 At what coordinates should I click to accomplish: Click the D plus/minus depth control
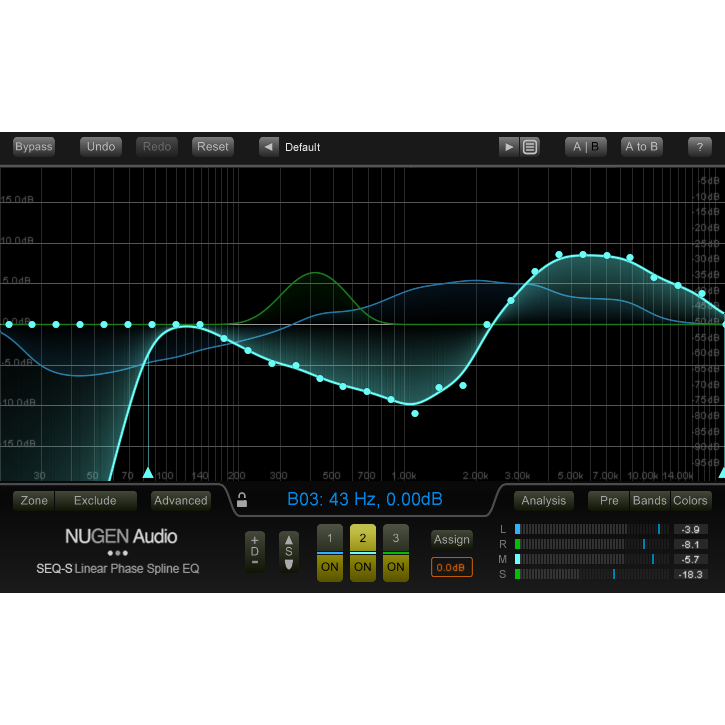pyautogui.click(x=255, y=551)
